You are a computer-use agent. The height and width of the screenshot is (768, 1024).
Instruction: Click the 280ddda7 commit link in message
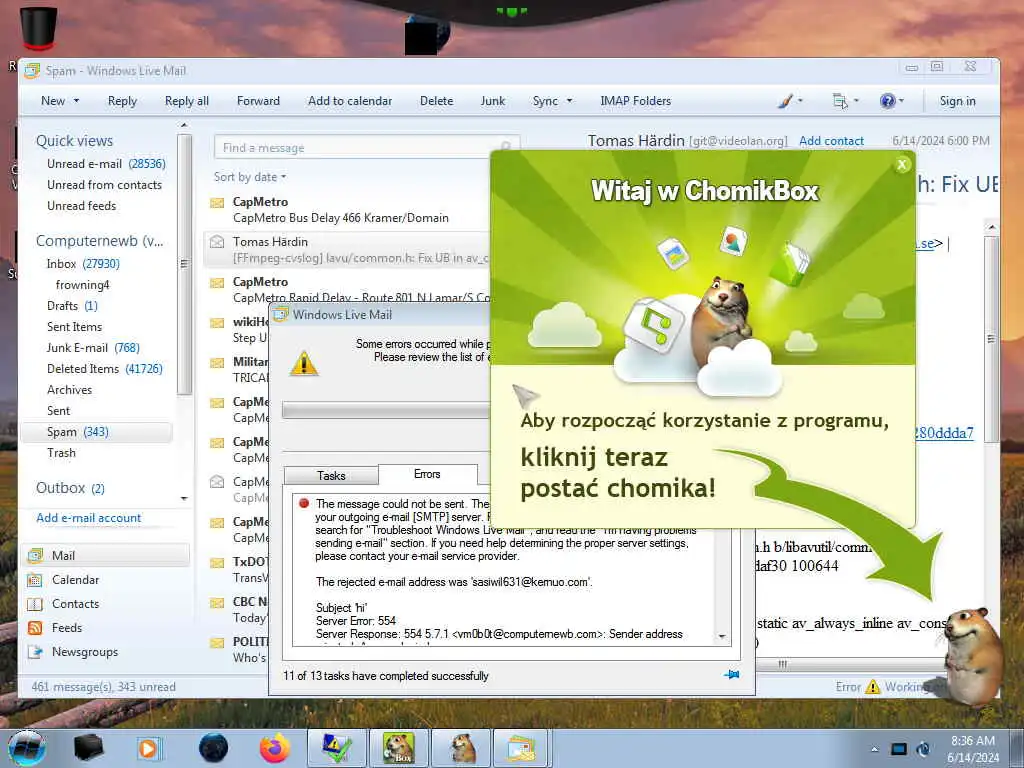point(944,433)
